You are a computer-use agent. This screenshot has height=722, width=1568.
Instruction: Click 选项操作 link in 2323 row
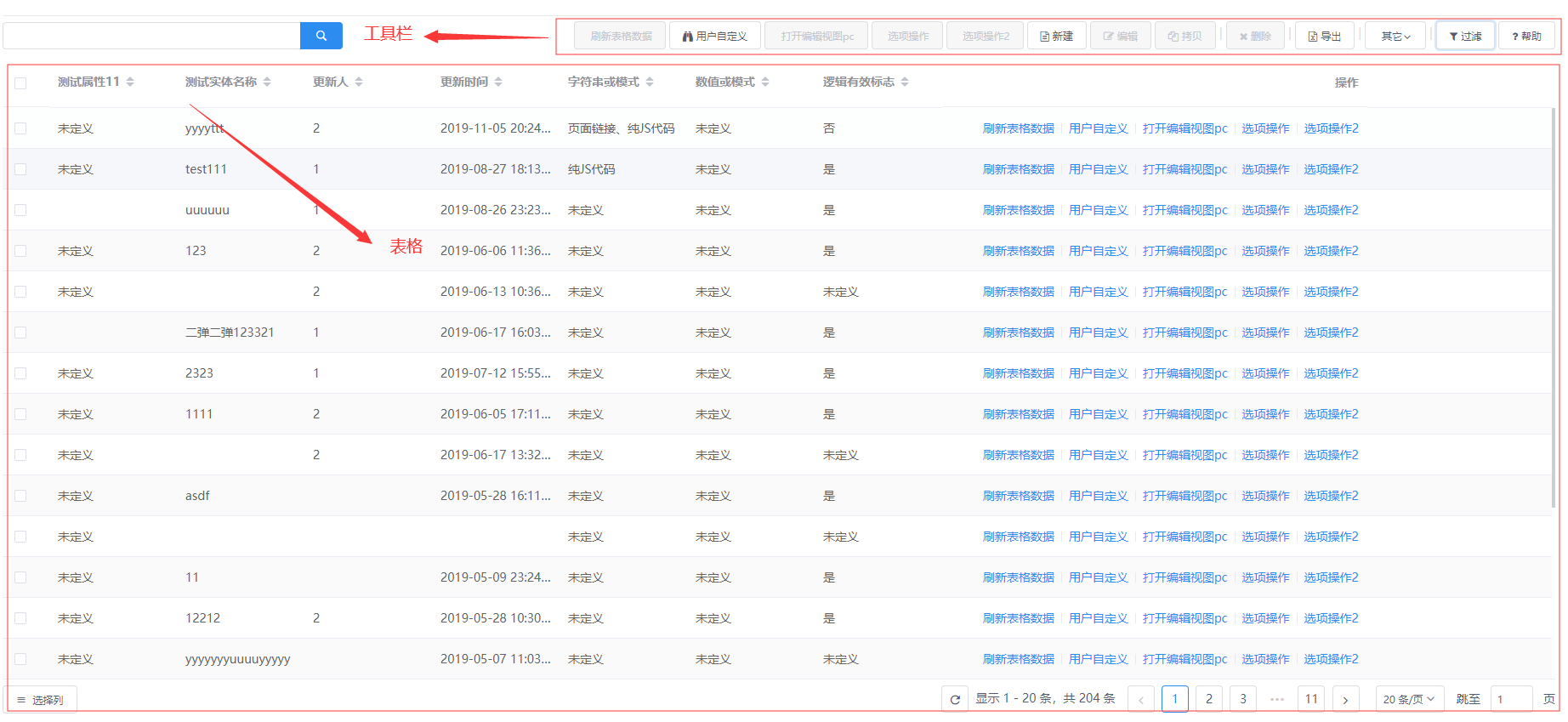(x=1266, y=373)
